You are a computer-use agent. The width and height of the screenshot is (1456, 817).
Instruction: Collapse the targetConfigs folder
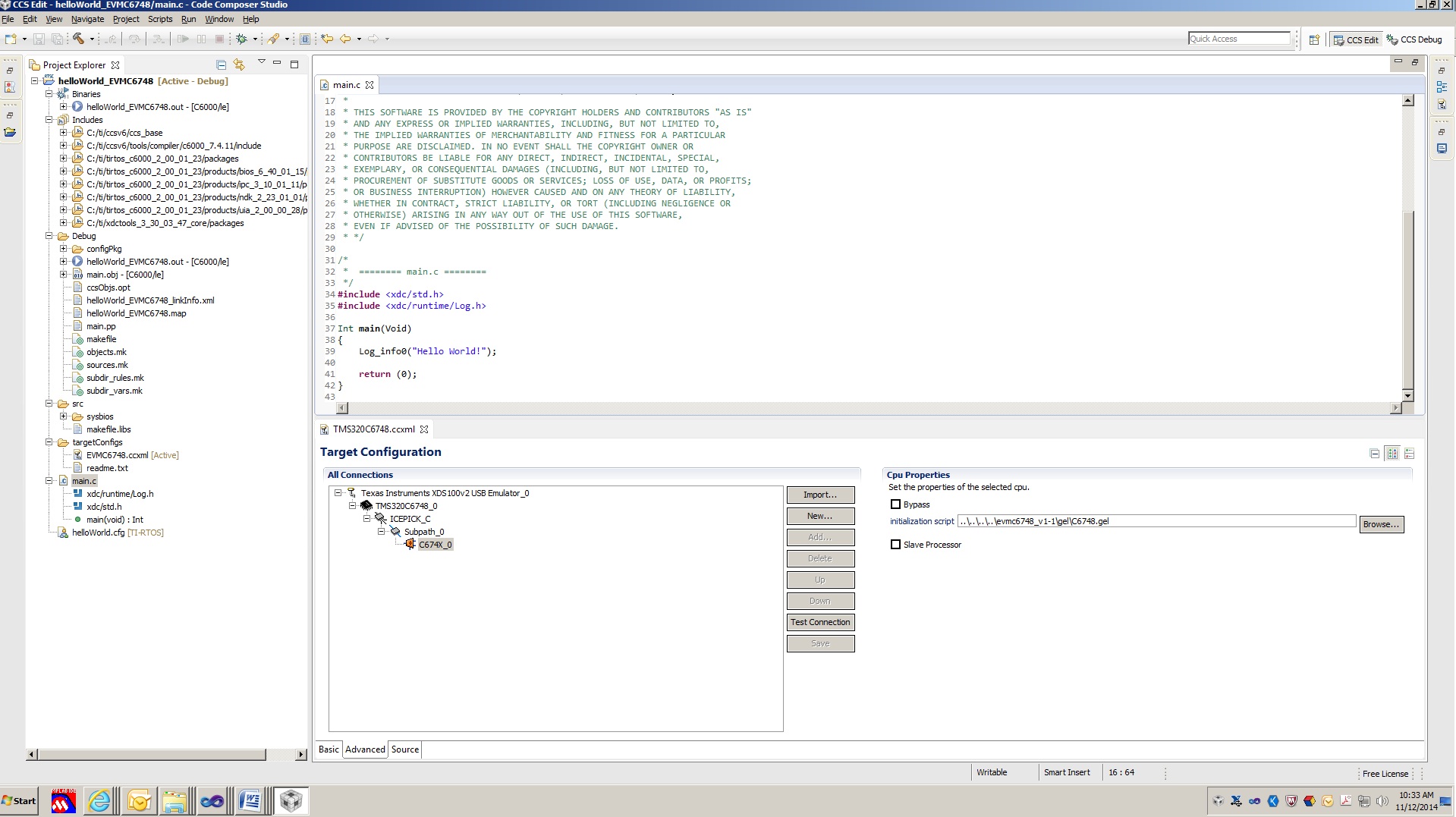pyautogui.click(x=49, y=442)
